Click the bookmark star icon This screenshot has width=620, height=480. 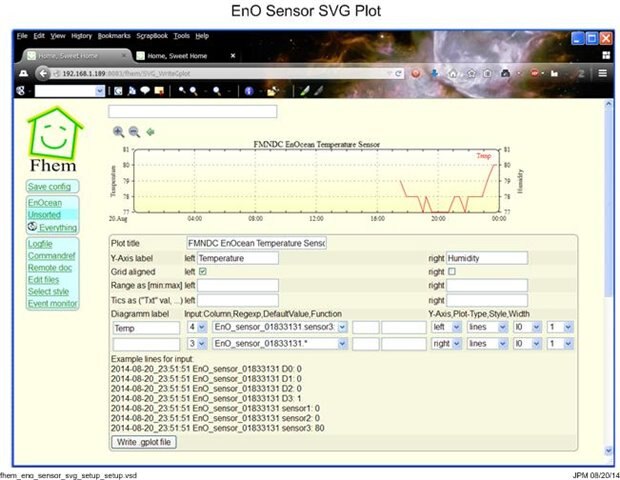(x=471, y=74)
